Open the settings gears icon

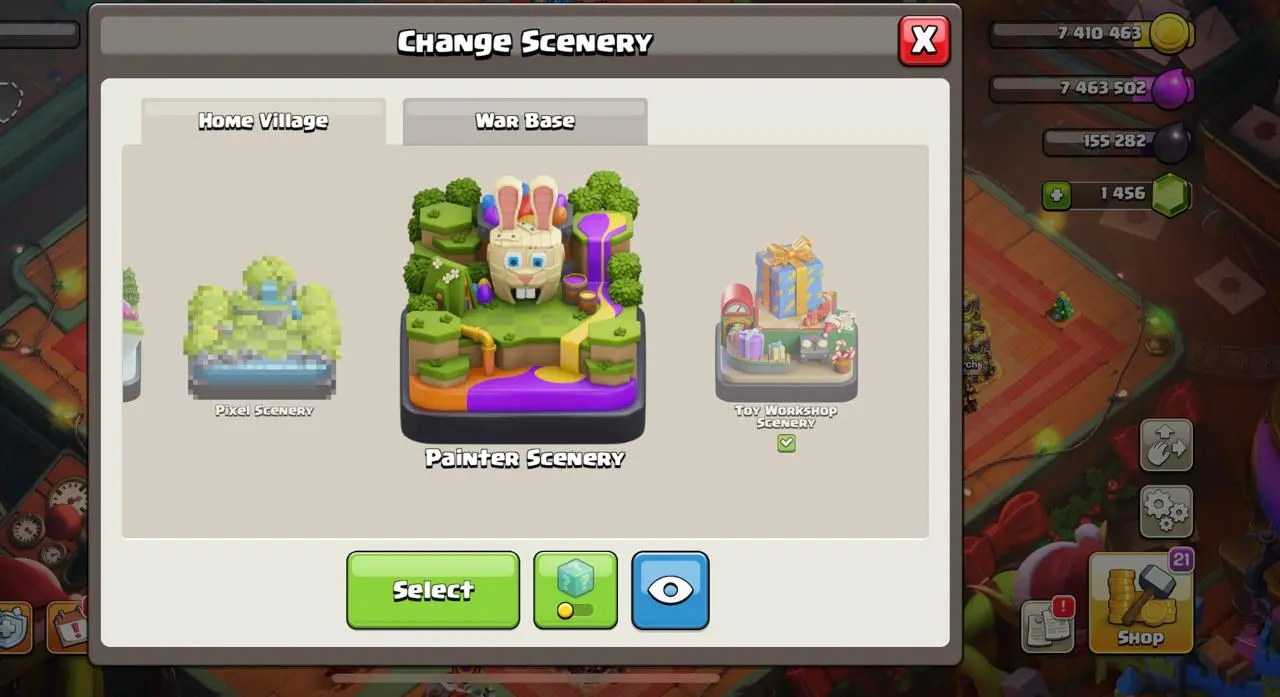pyautogui.click(x=1166, y=512)
